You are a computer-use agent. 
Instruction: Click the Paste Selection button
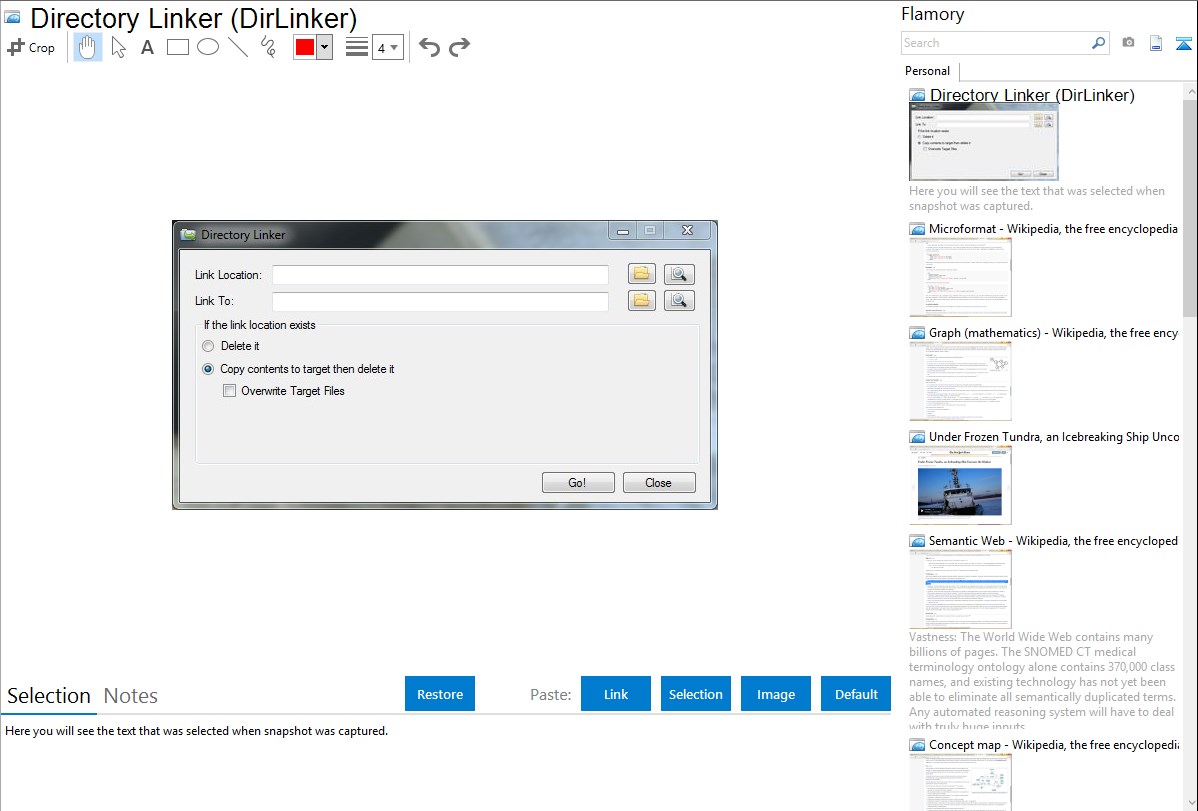[696, 694]
